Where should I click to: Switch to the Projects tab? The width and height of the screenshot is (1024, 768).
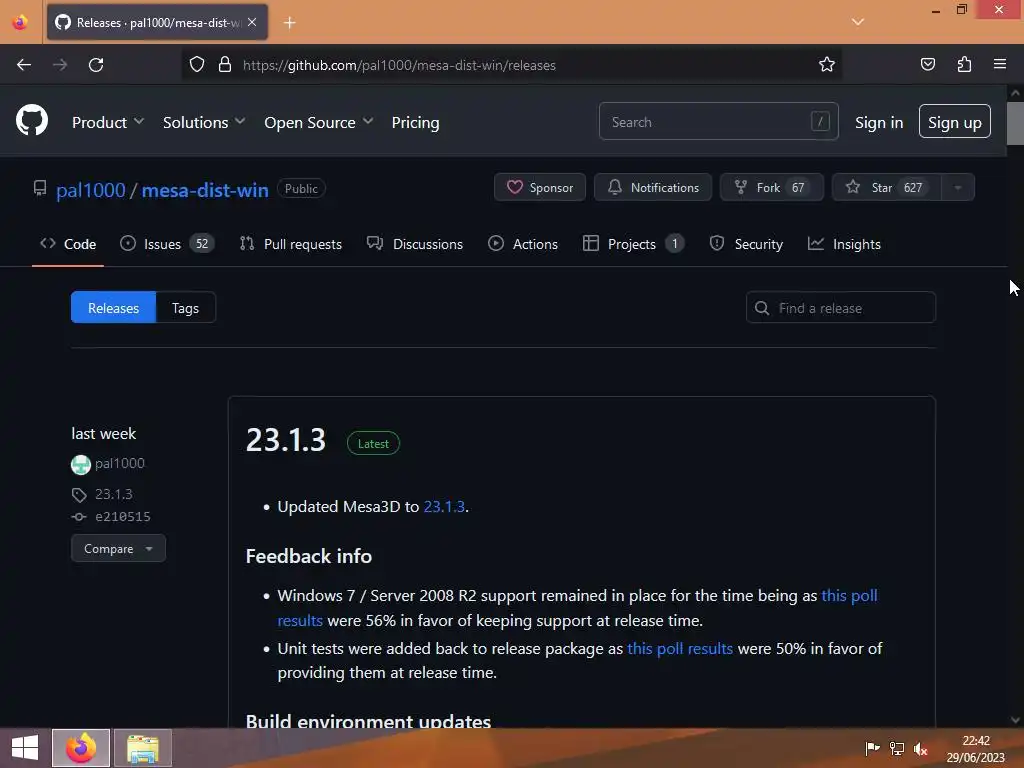coord(633,244)
